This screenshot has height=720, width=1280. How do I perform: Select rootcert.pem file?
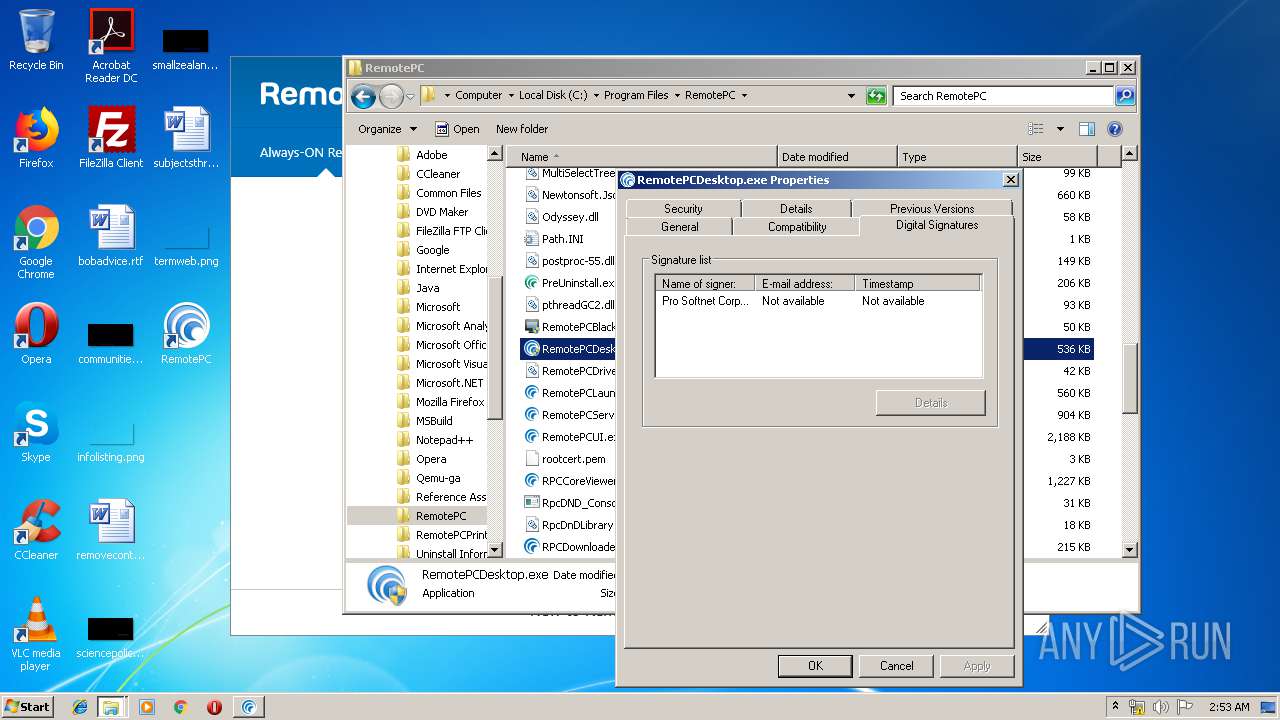pyautogui.click(x=573, y=459)
